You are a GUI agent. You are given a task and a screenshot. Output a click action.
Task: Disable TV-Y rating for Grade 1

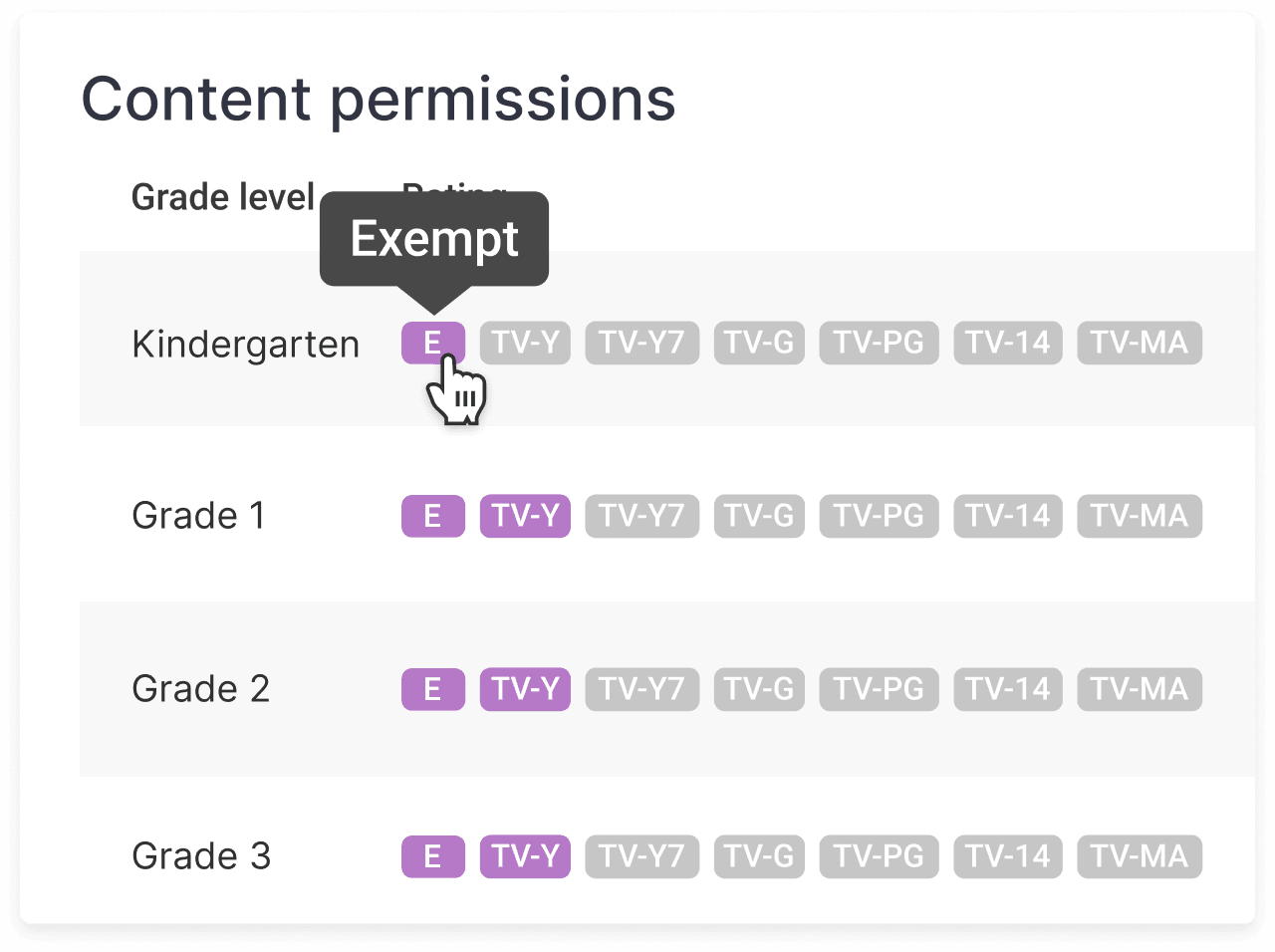[525, 516]
